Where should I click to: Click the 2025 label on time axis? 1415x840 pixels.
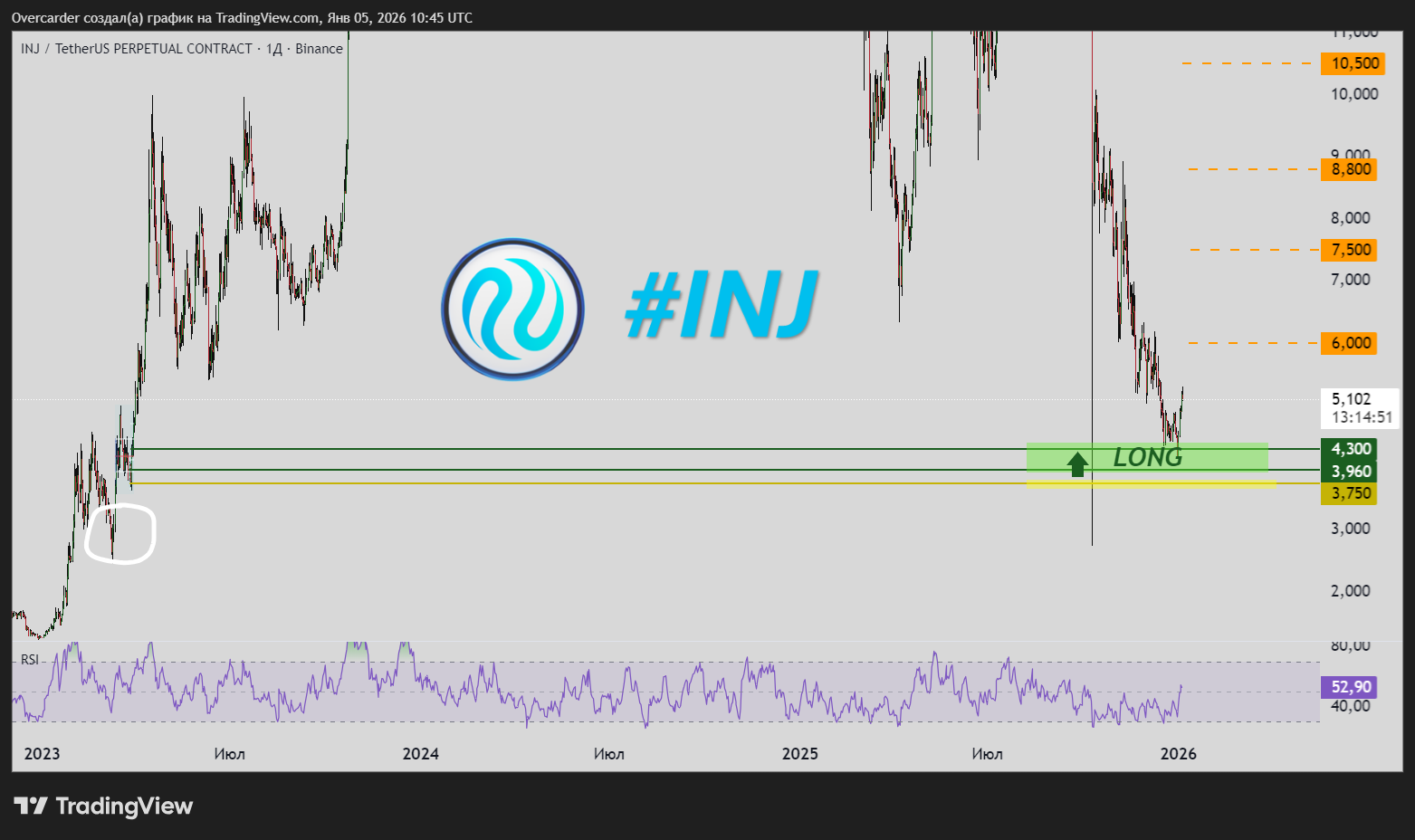click(800, 754)
